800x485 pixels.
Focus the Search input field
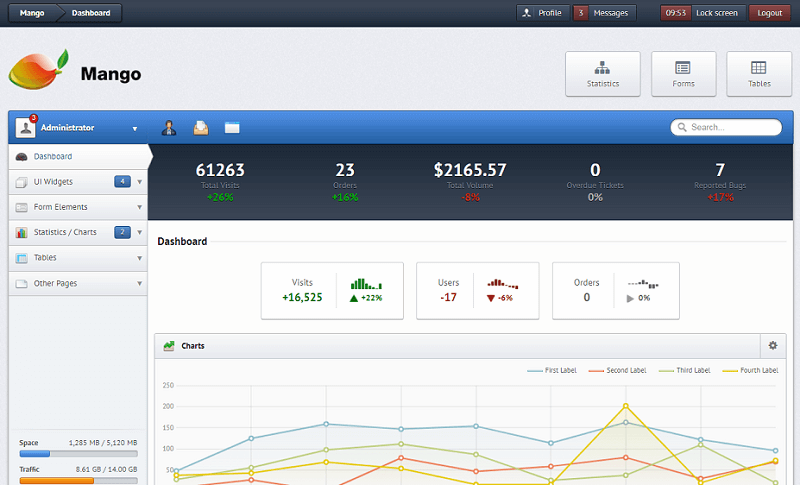tap(726, 127)
